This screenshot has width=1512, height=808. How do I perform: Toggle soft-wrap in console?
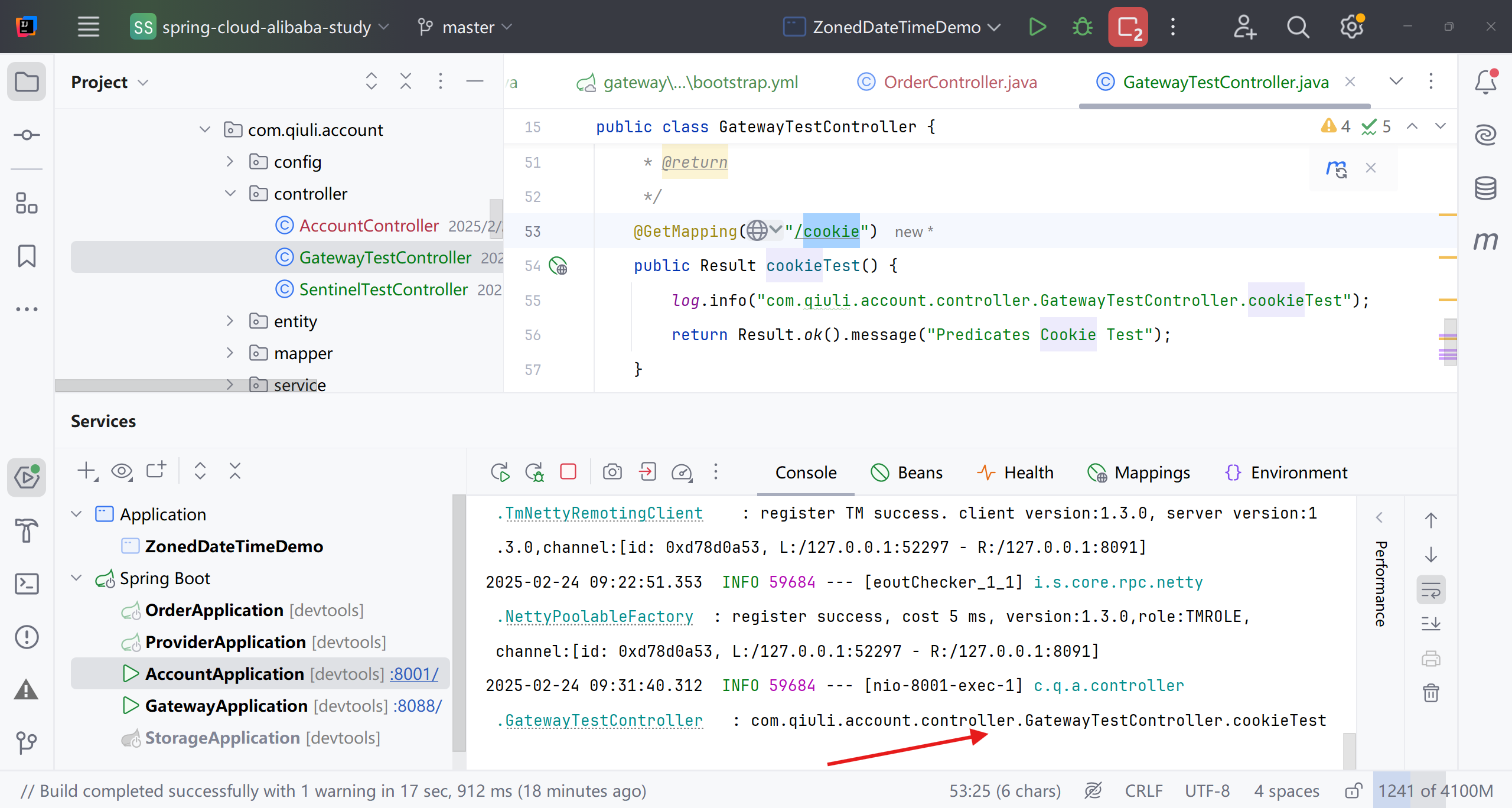pyautogui.click(x=1431, y=589)
